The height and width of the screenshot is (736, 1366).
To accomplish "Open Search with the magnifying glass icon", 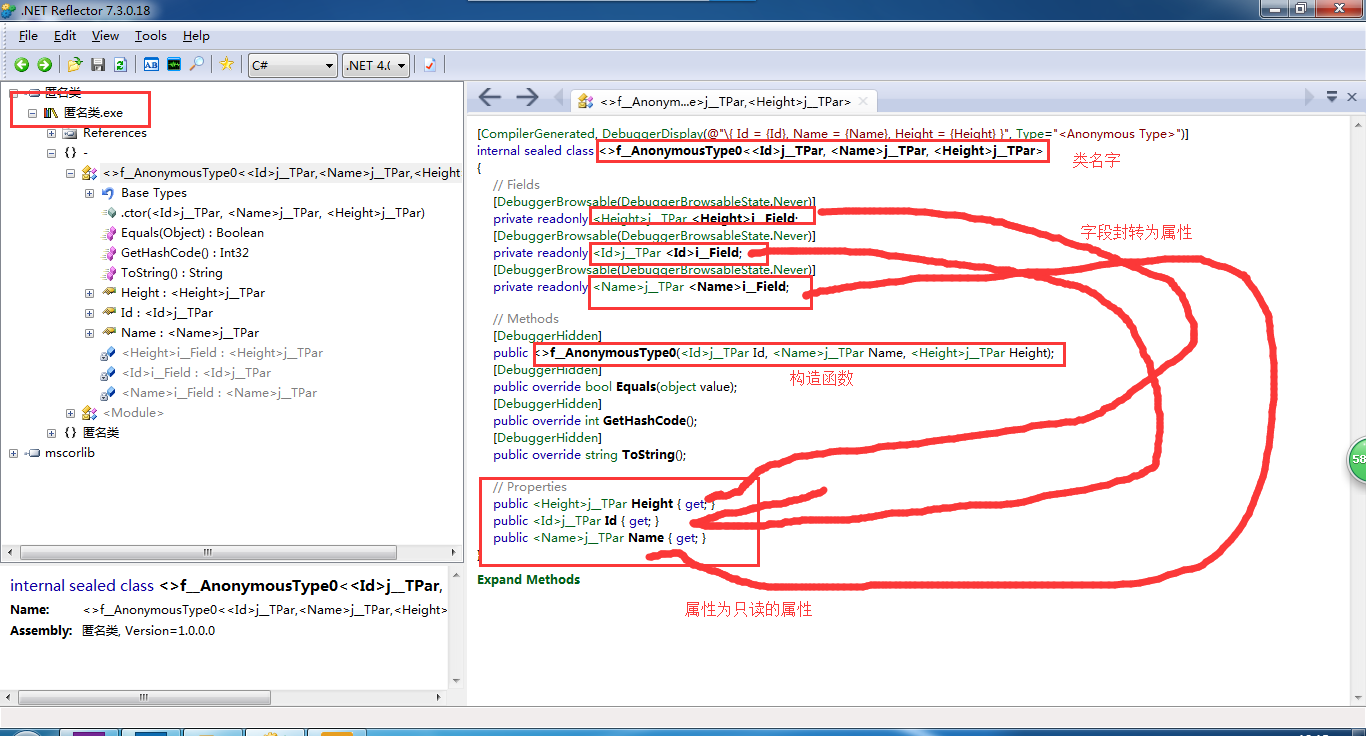I will click(197, 65).
